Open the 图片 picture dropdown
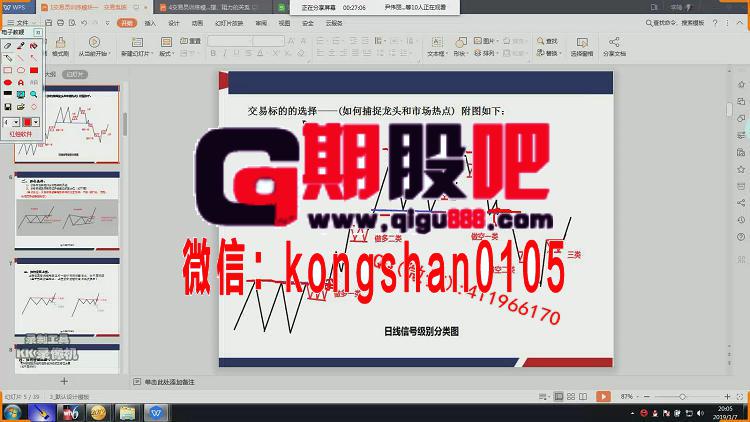The image size is (750, 422). tap(486, 41)
